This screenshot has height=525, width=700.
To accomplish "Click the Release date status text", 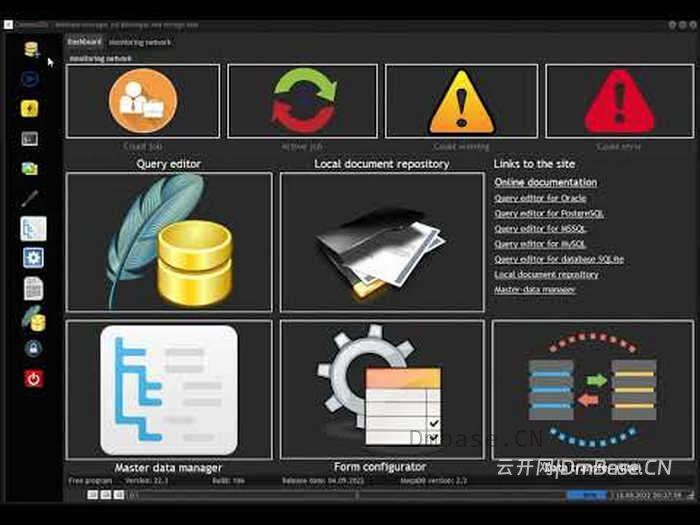I will tap(323, 481).
